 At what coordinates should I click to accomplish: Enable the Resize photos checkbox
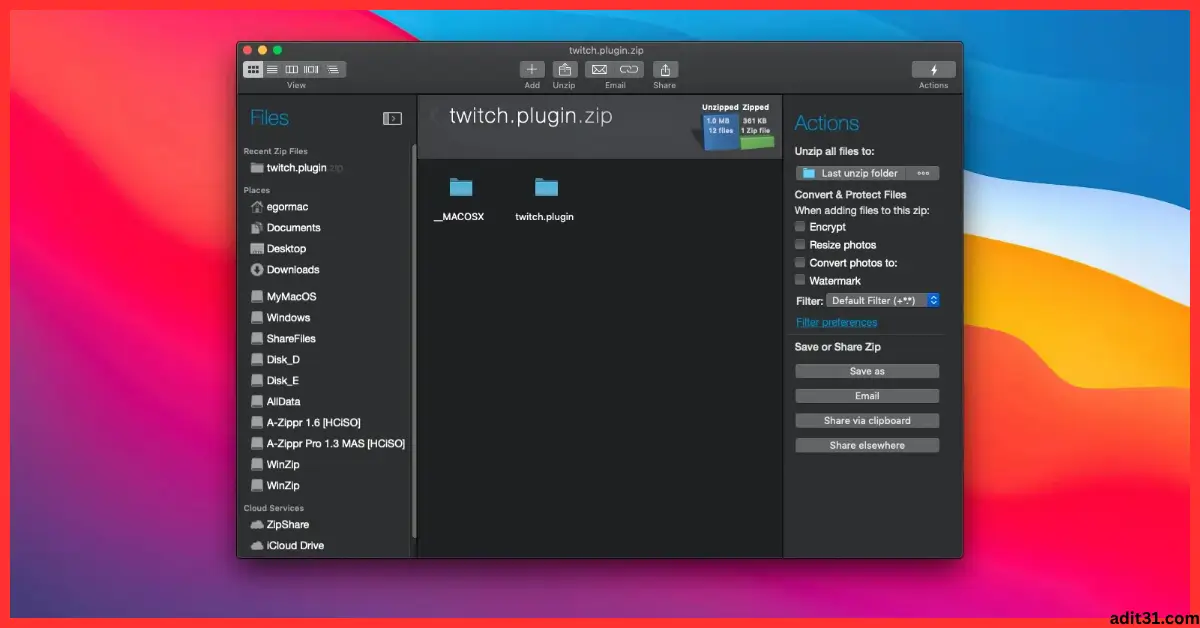pyautogui.click(x=800, y=244)
